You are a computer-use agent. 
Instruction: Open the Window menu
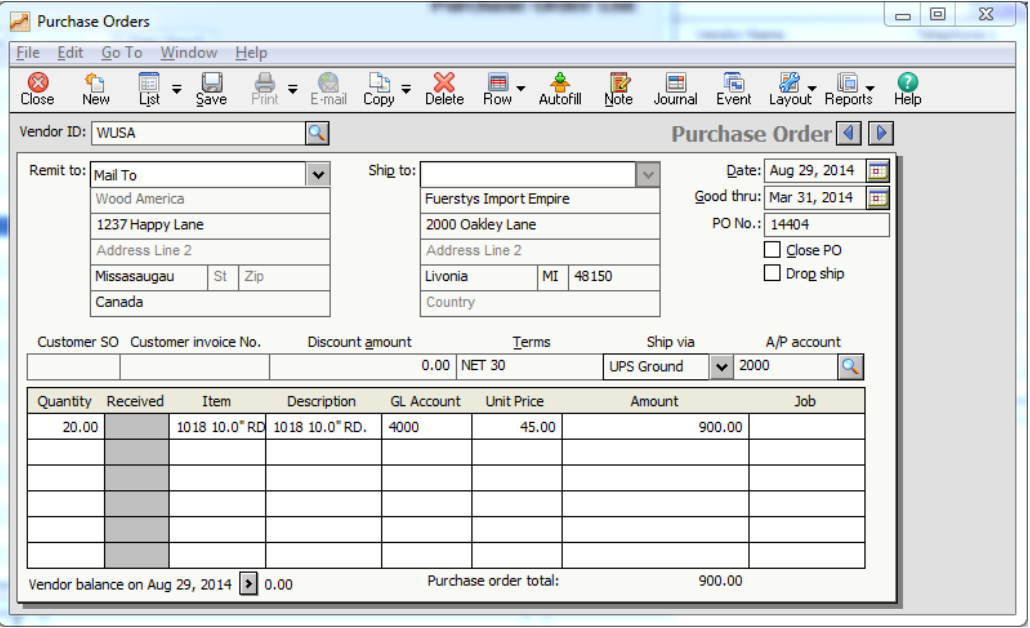click(x=188, y=53)
